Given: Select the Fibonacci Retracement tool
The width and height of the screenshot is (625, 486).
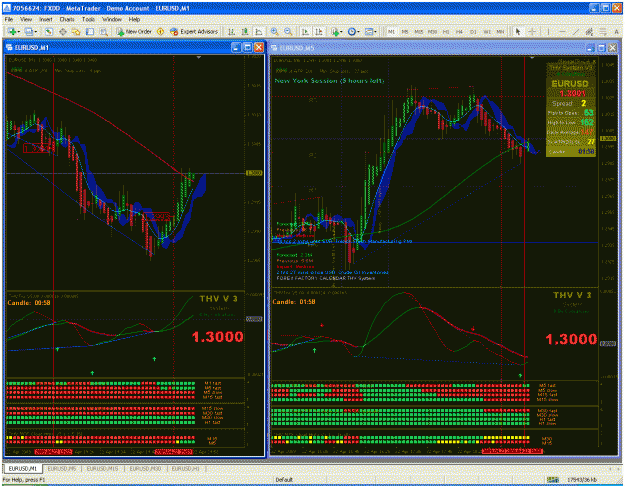Looking at the screenshot, I should pos(603,31).
